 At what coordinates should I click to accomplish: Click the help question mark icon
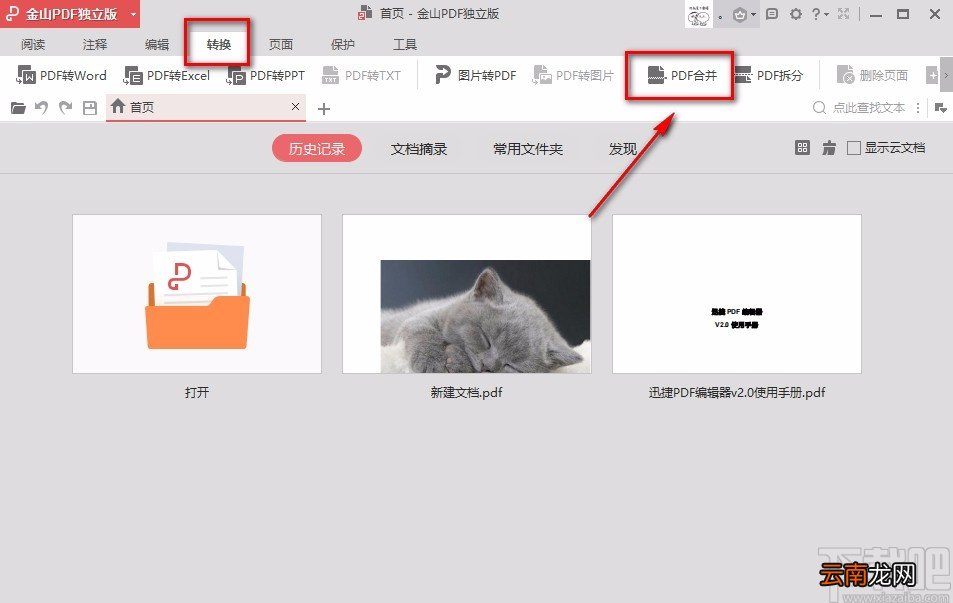click(x=816, y=14)
